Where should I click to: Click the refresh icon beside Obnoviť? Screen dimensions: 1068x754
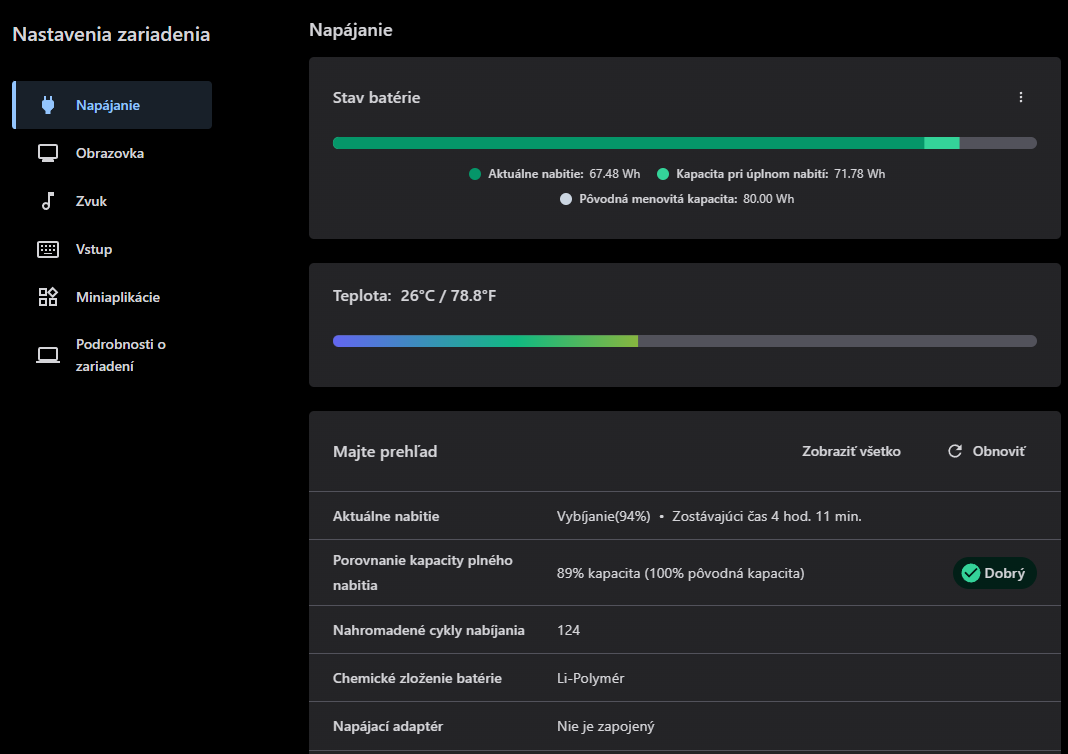tap(954, 451)
